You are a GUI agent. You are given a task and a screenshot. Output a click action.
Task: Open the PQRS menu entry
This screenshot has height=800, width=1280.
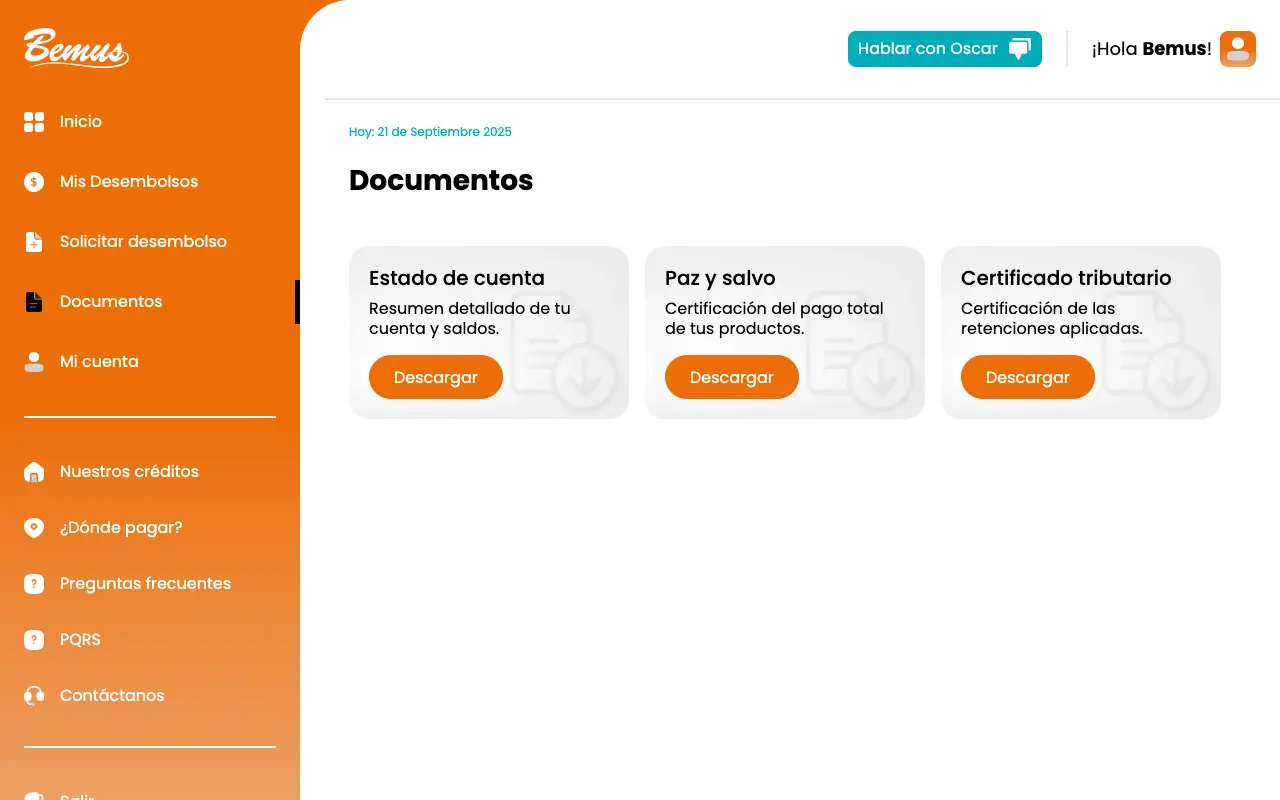pyautogui.click(x=80, y=640)
